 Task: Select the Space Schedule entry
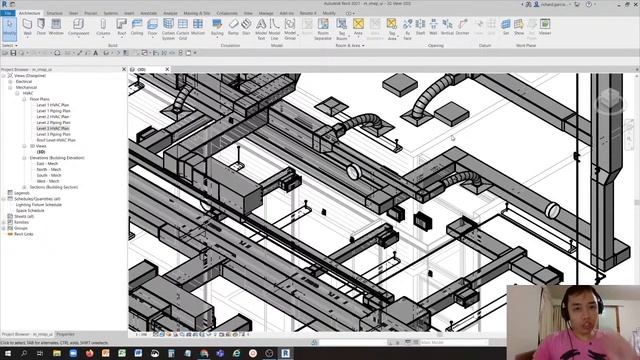point(30,211)
